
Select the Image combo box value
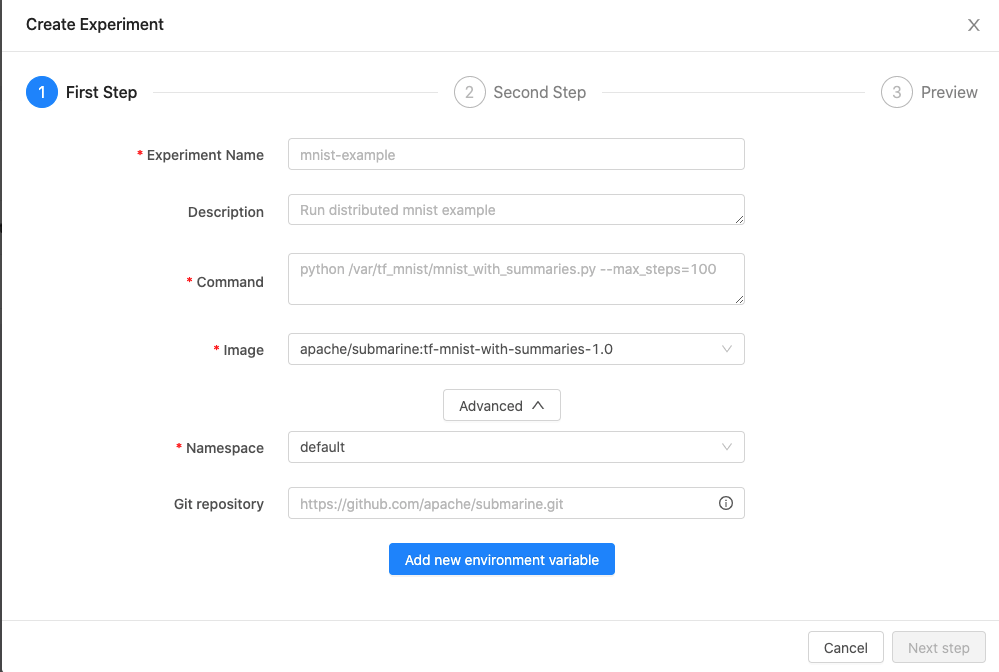point(500,349)
